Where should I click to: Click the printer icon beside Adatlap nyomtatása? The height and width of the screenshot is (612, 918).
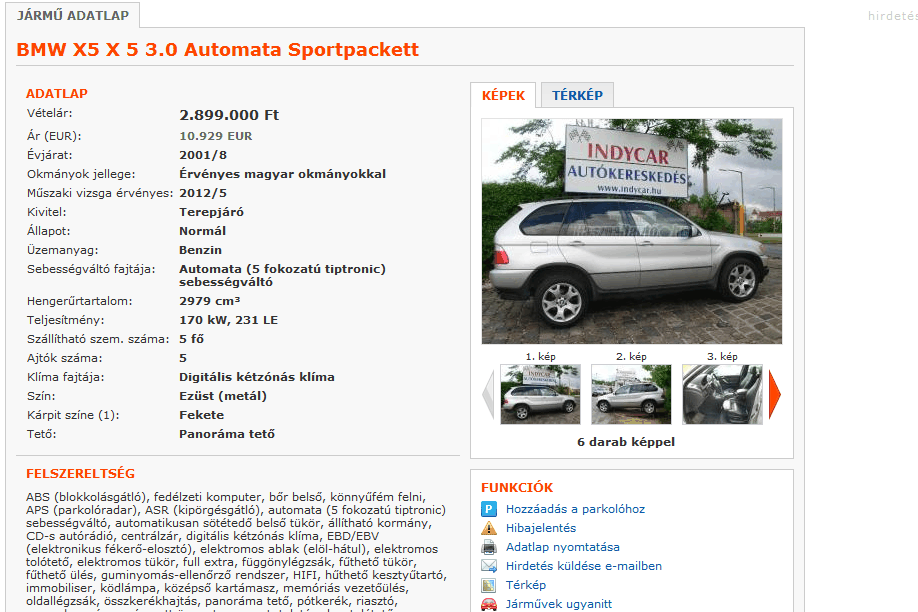point(489,547)
